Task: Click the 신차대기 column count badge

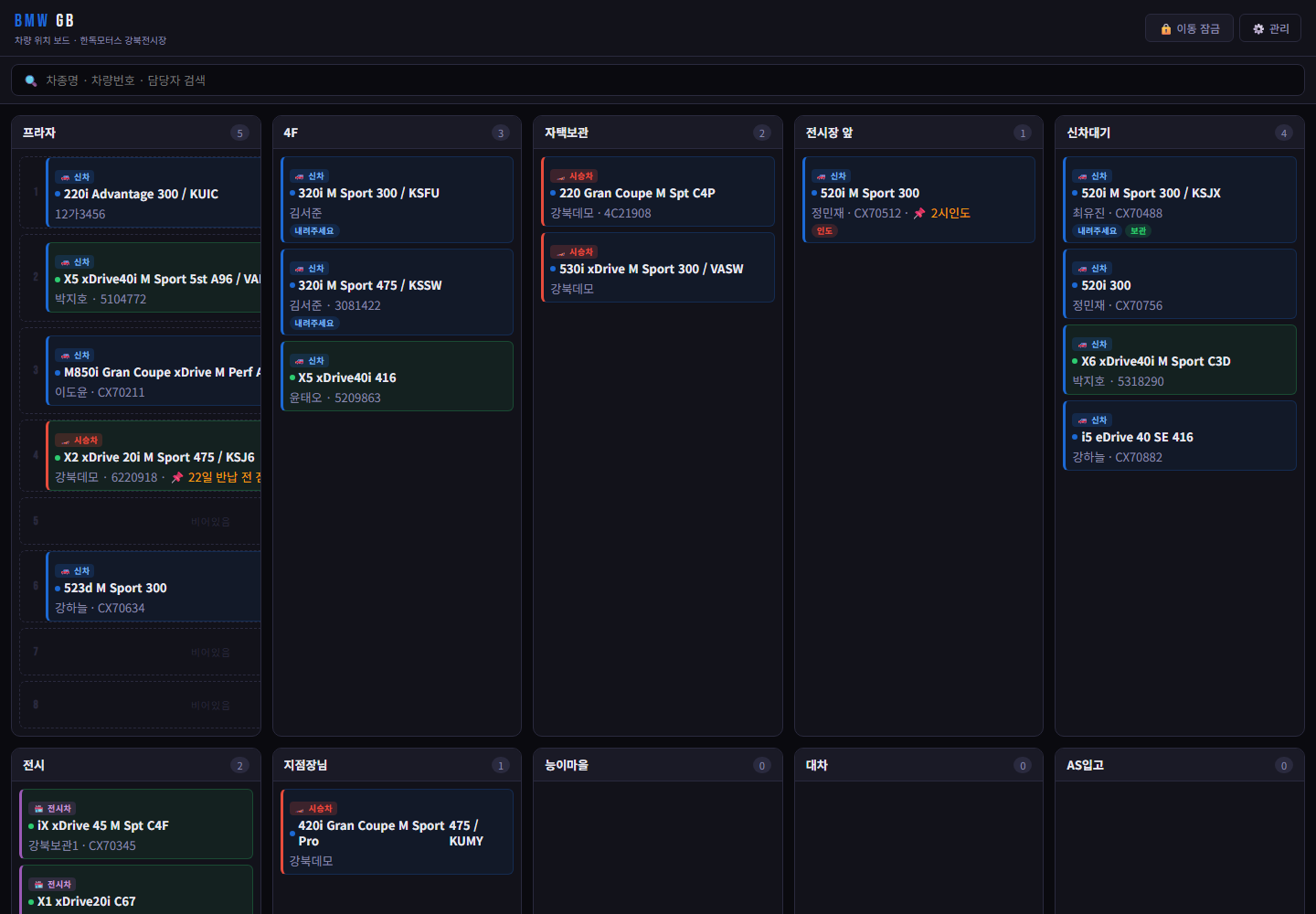Action: pyautogui.click(x=1283, y=133)
